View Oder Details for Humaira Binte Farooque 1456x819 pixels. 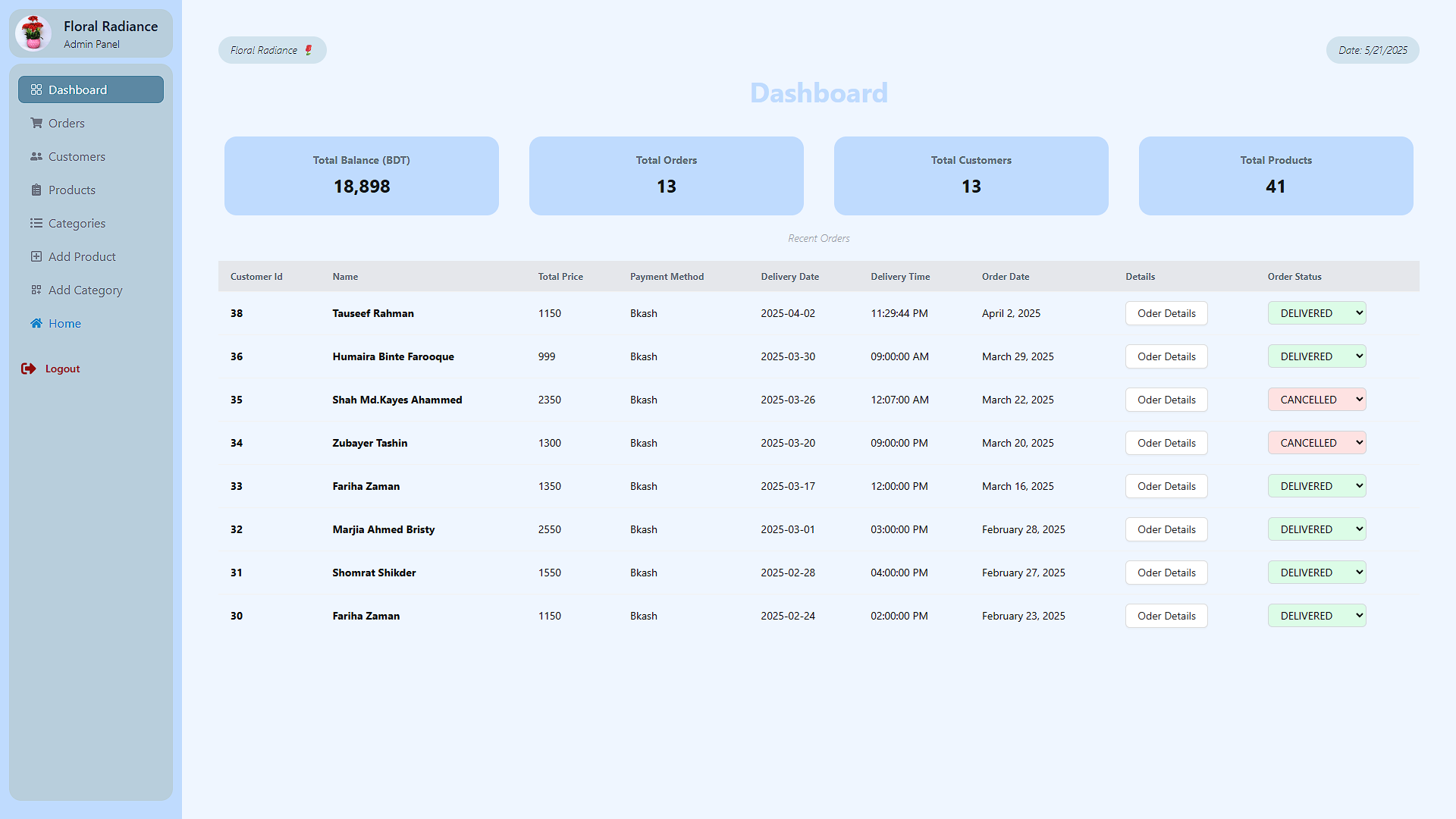(x=1166, y=356)
